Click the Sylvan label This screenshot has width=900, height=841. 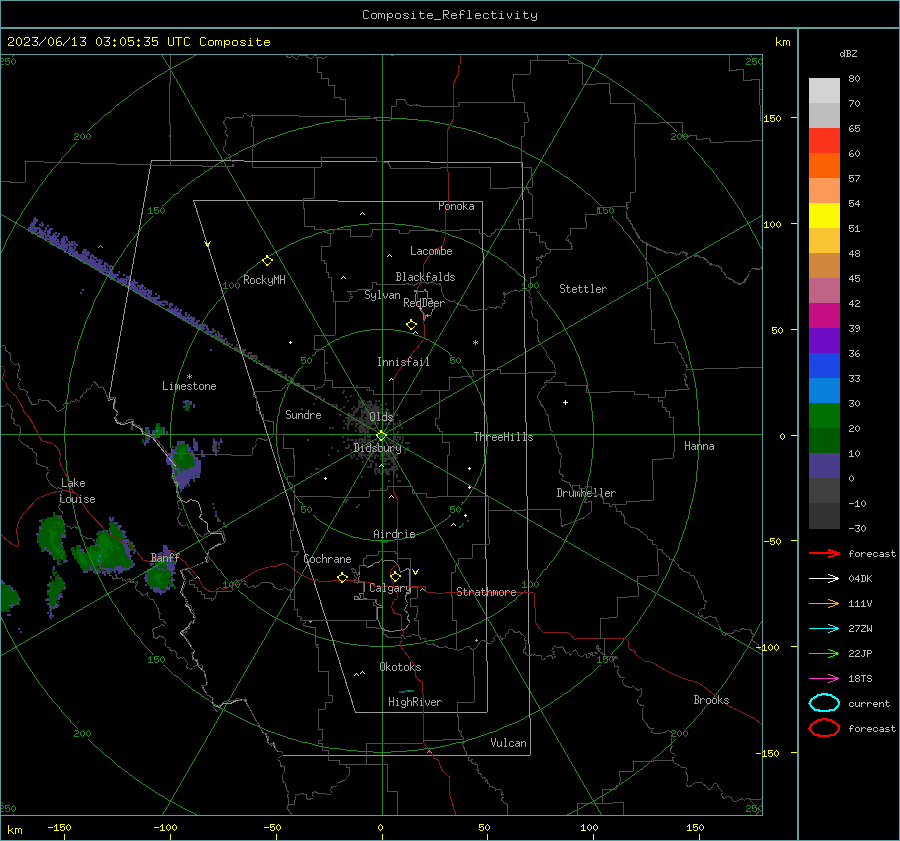[x=382, y=295]
